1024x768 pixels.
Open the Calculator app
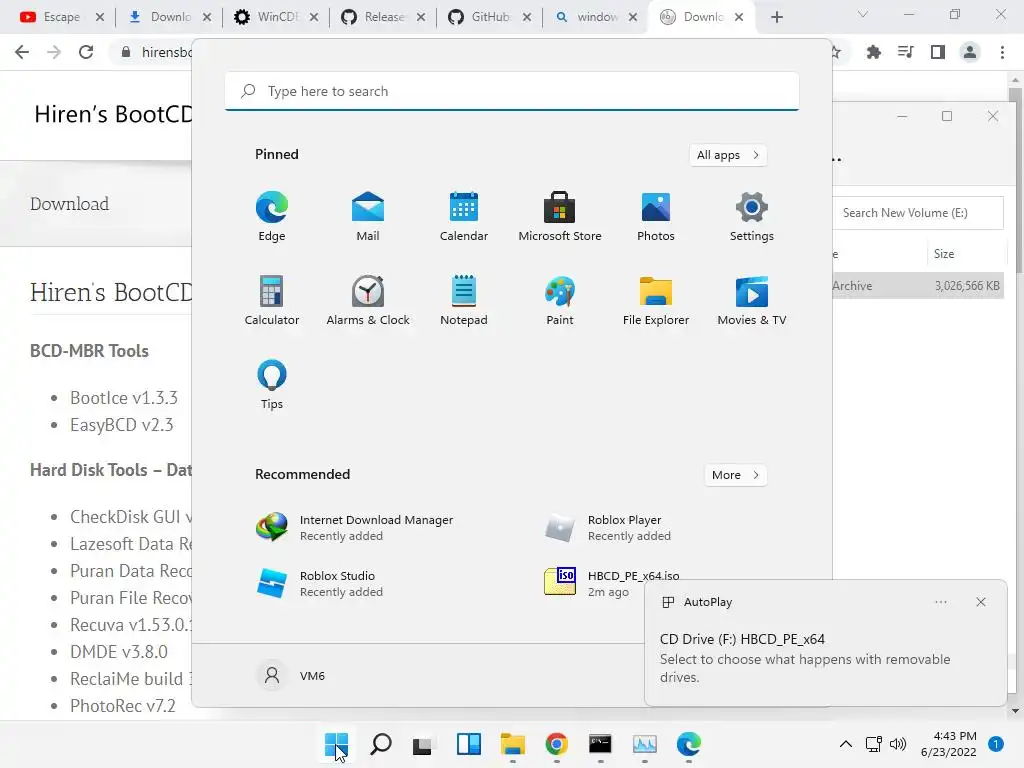point(272,300)
